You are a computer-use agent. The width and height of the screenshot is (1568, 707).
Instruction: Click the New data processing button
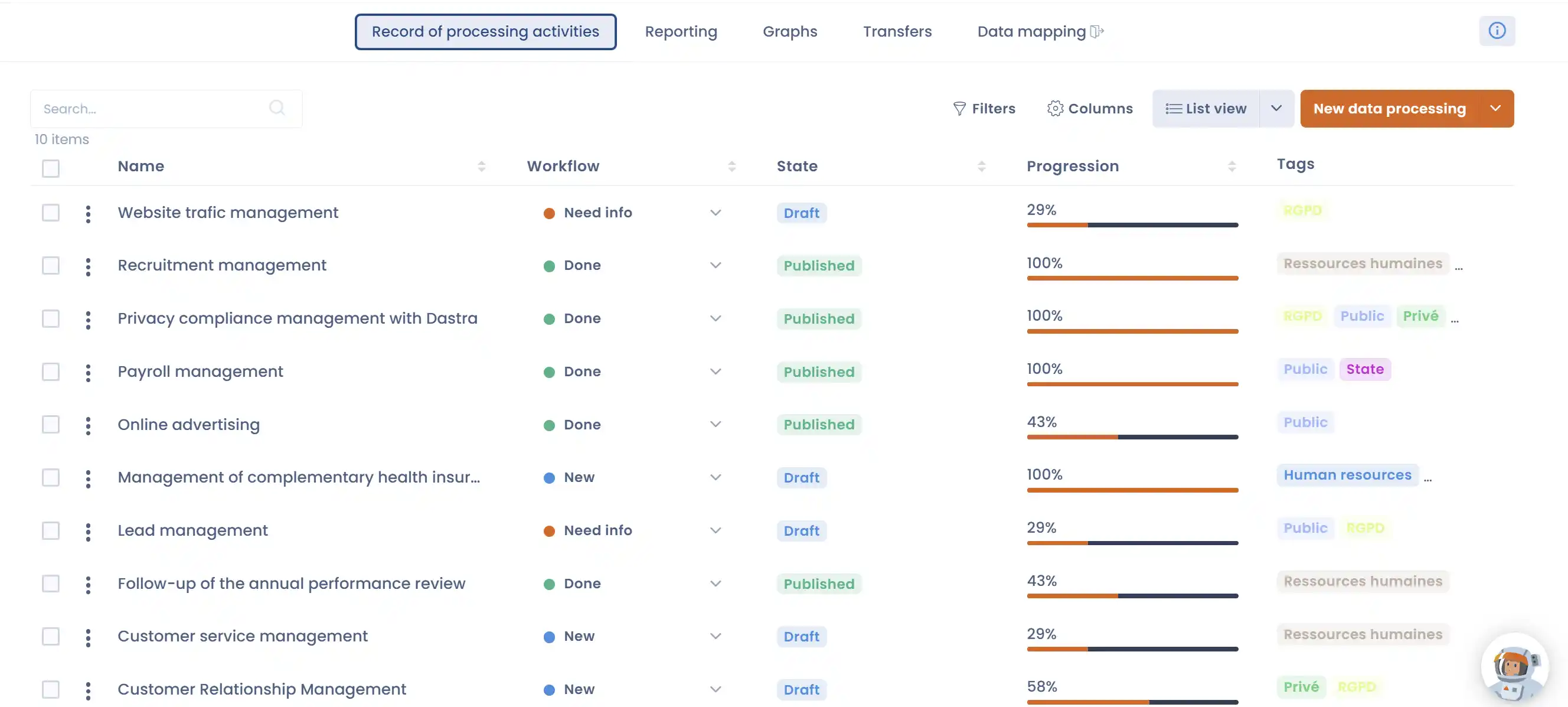[1390, 109]
